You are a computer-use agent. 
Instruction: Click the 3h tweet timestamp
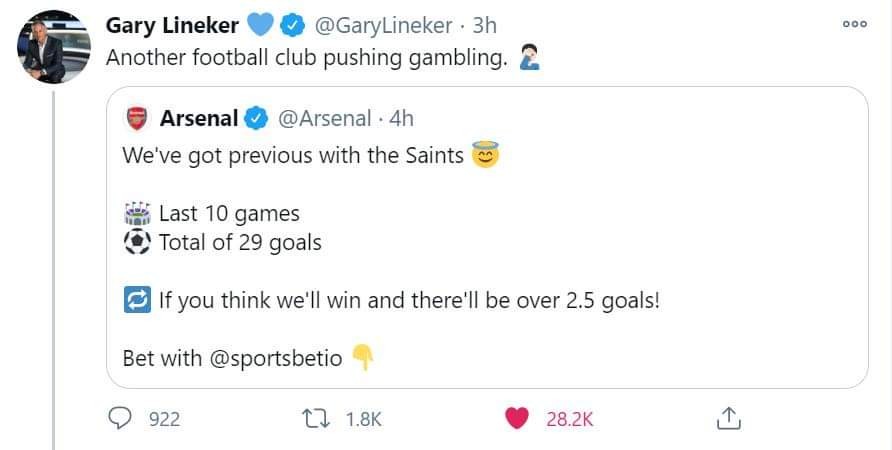pyautogui.click(x=482, y=25)
